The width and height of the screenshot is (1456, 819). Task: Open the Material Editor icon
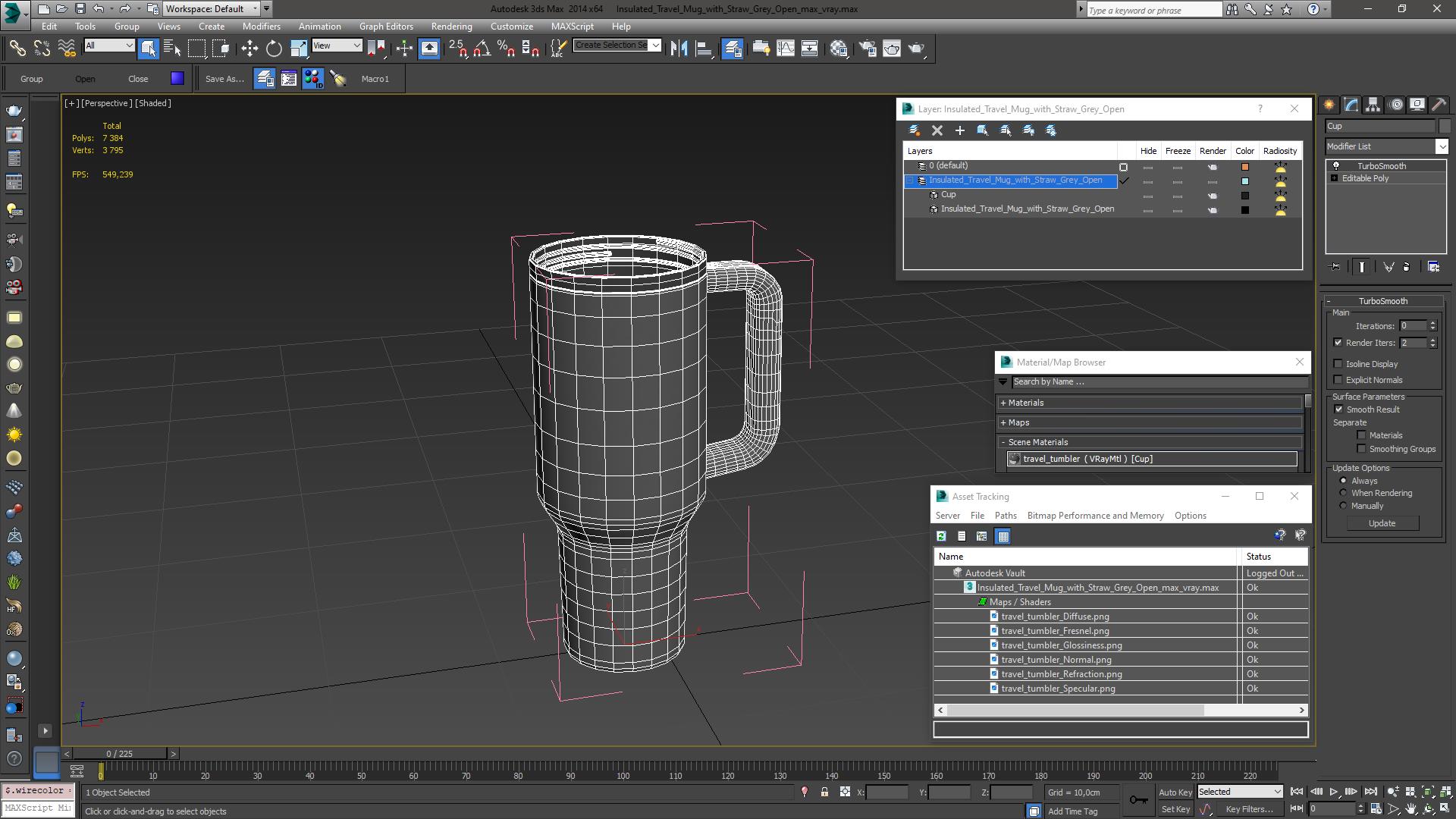point(839,49)
